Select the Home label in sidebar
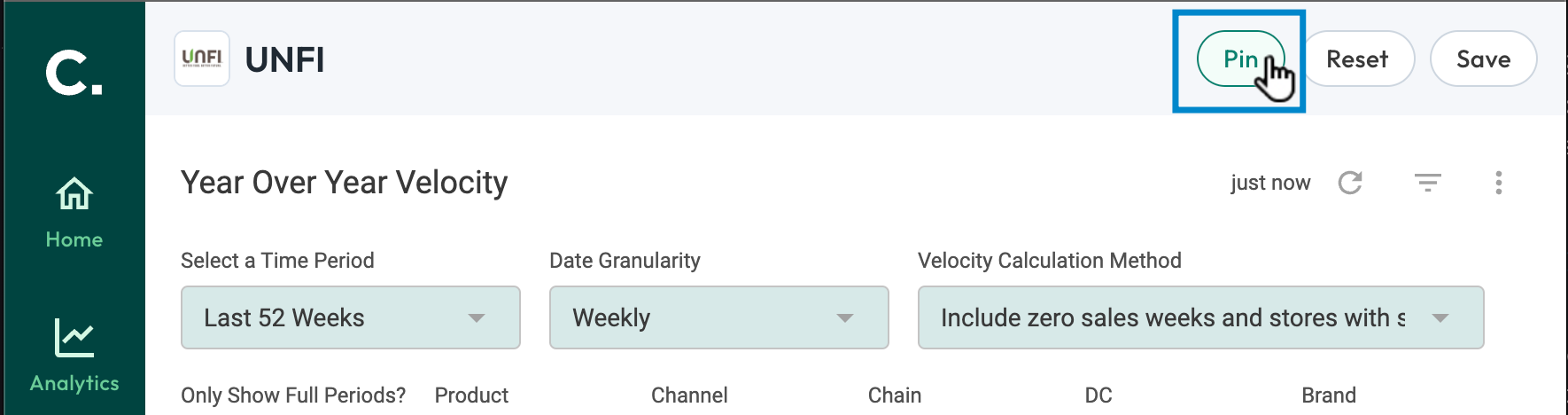The image size is (1568, 415). pyautogui.click(x=74, y=239)
